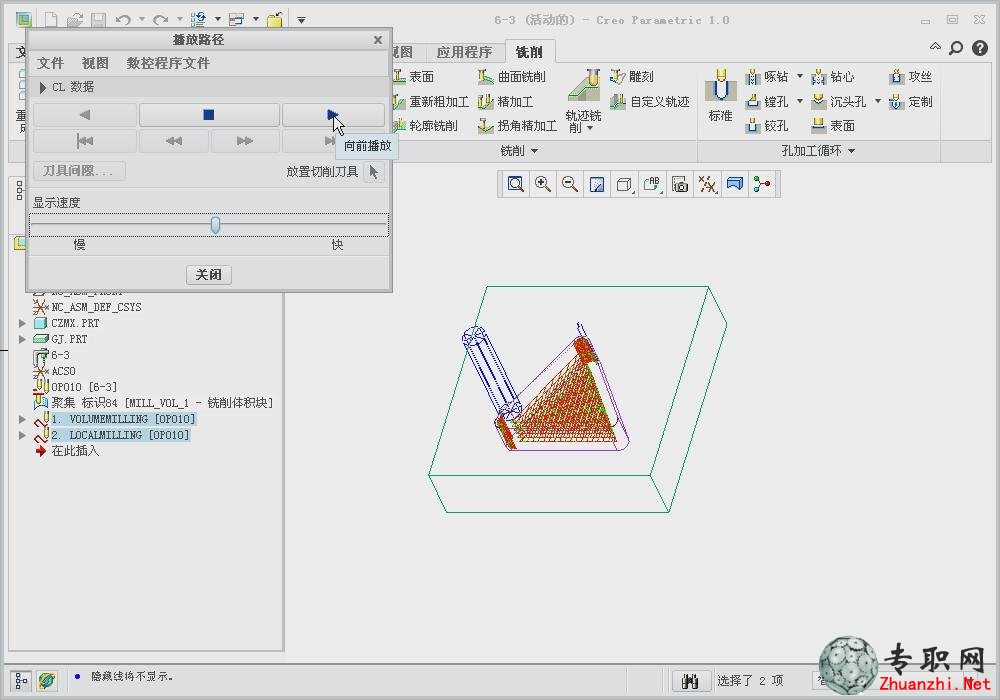Open the 镗孔 dropdown arrow

pyautogui.click(x=800, y=101)
